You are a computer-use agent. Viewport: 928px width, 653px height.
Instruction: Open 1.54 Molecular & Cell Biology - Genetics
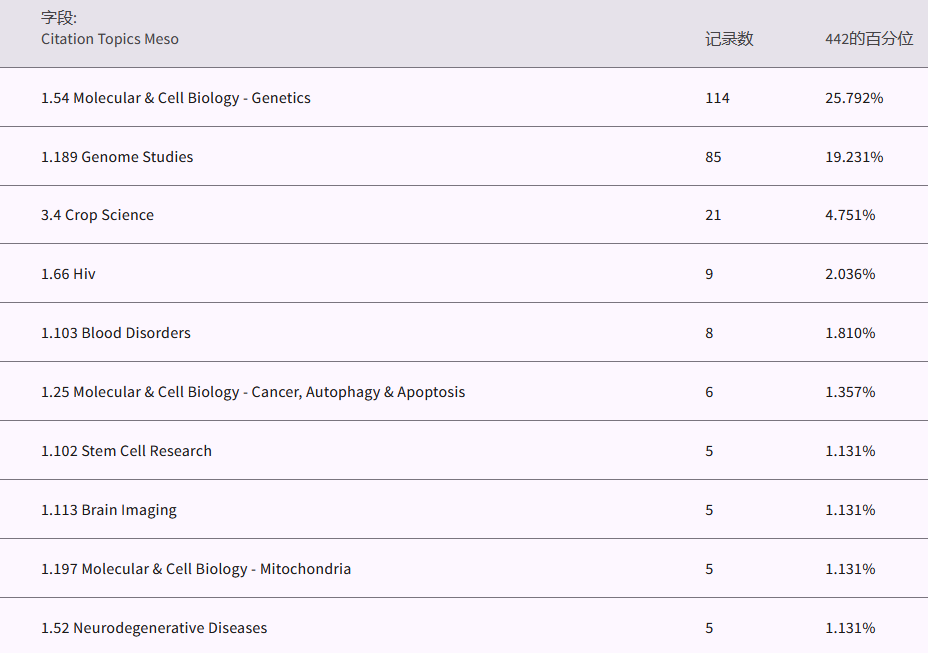pyautogui.click(x=176, y=98)
